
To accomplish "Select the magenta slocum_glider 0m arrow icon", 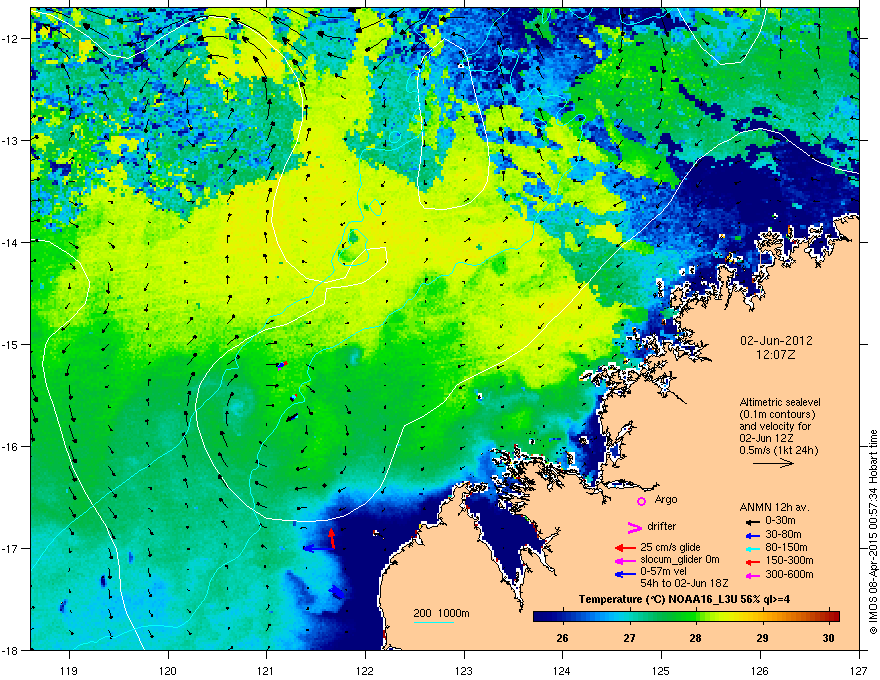I will 625,560.
